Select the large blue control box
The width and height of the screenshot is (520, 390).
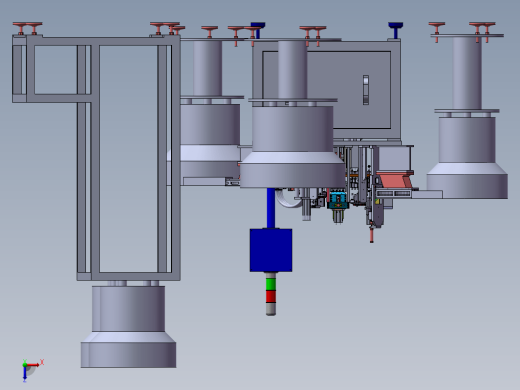point(271,250)
